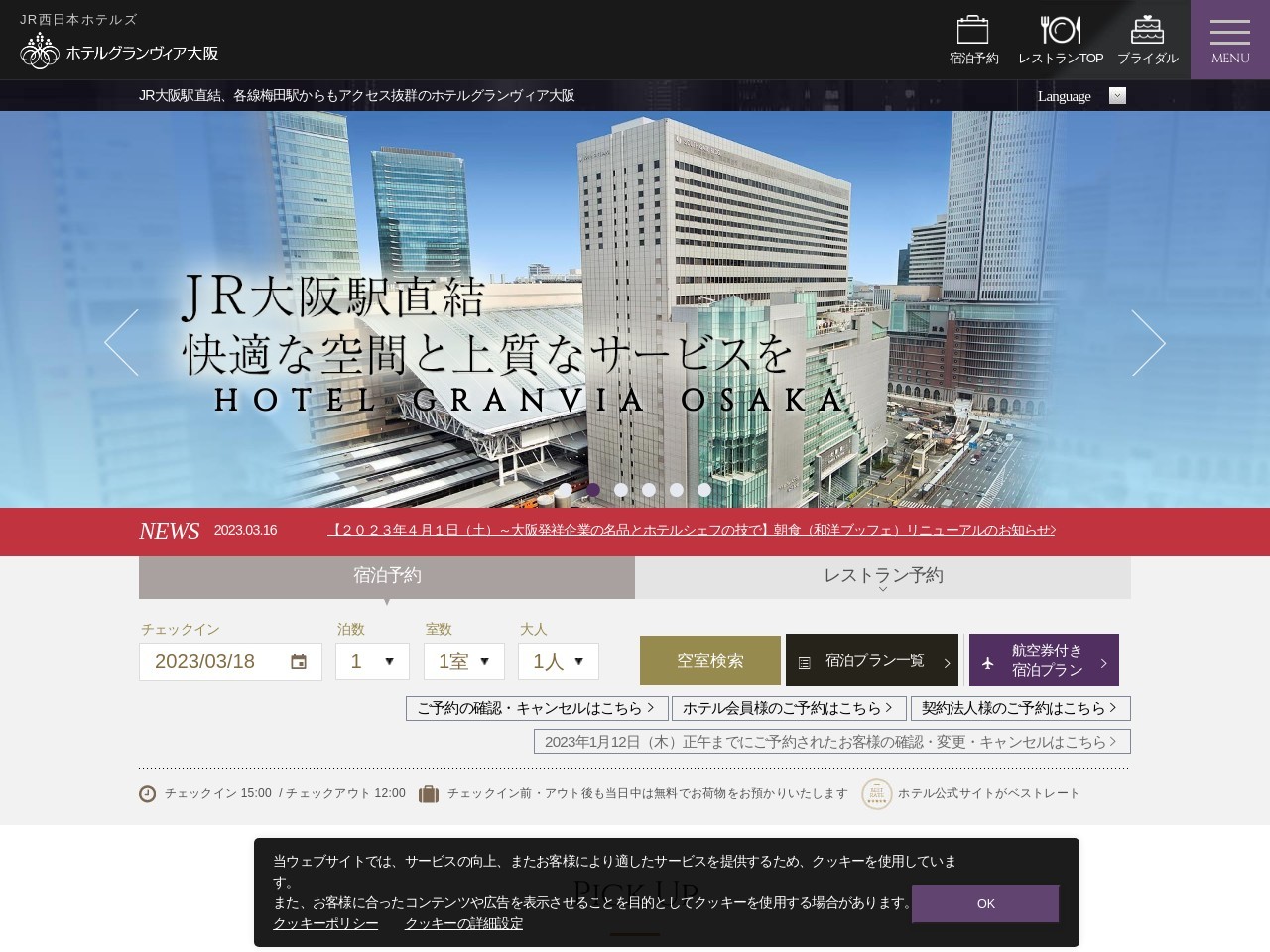Switch to the レストラン予約 tab

(x=883, y=577)
